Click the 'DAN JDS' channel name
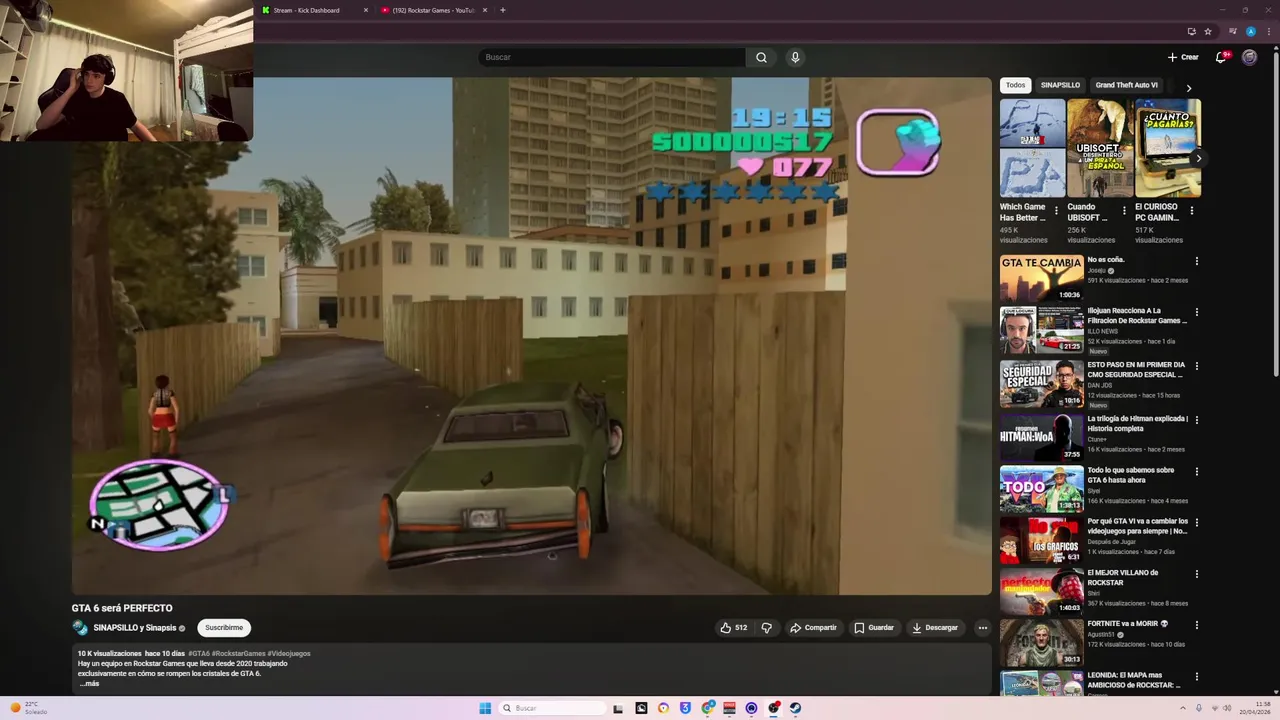 [x=1099, y=385]
